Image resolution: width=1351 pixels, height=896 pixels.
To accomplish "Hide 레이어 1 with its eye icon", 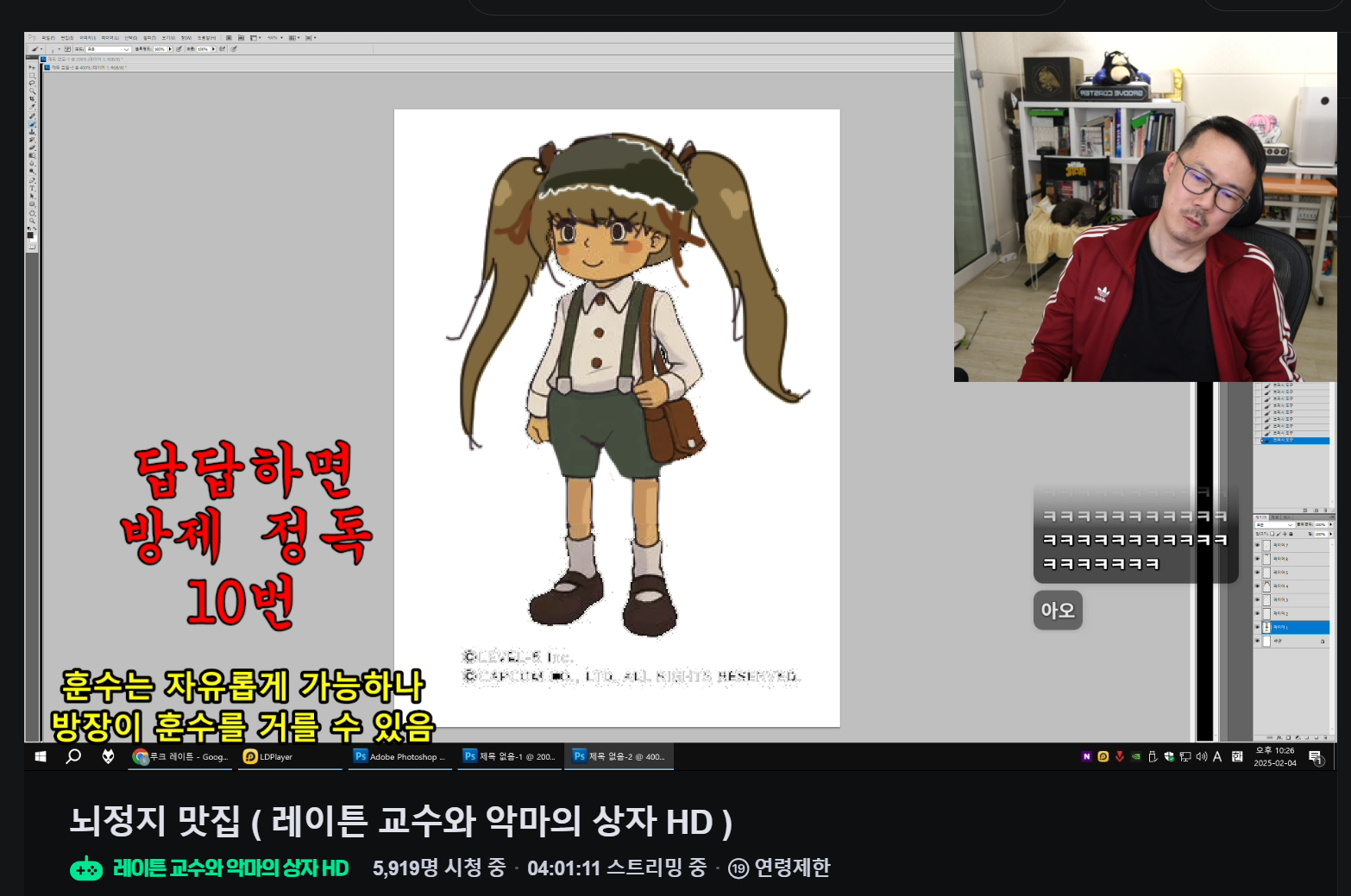I will tap(1257, 627).
